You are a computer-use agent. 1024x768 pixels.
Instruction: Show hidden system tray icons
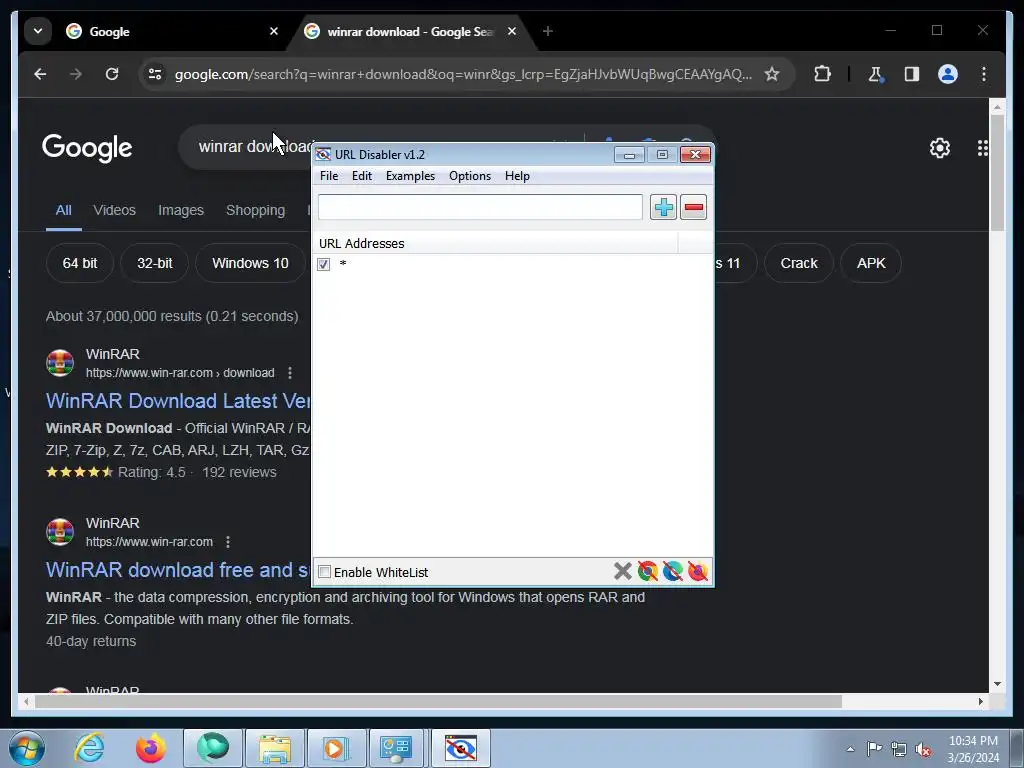(x=850, y=749)
